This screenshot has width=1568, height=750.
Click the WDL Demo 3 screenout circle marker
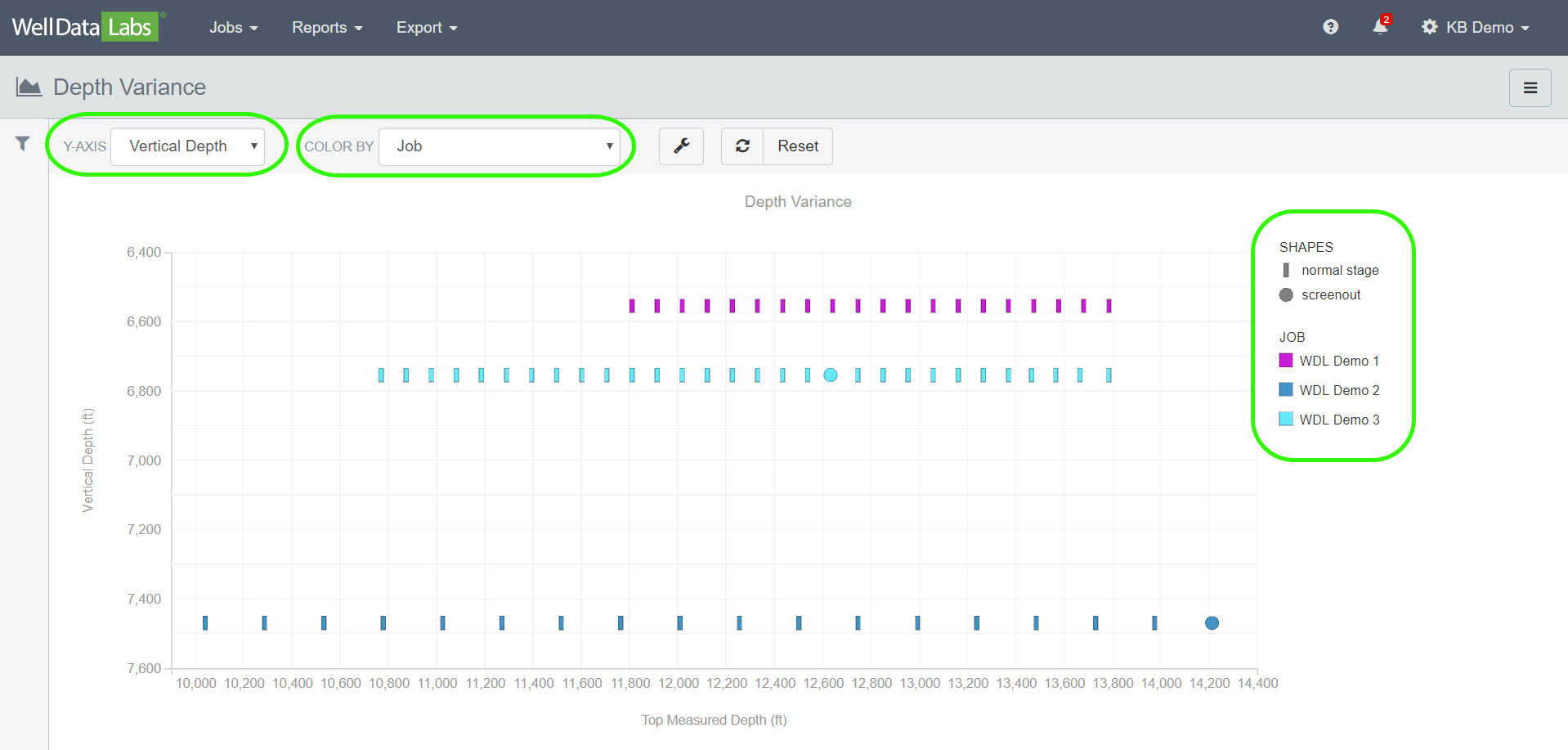point(831,375)
